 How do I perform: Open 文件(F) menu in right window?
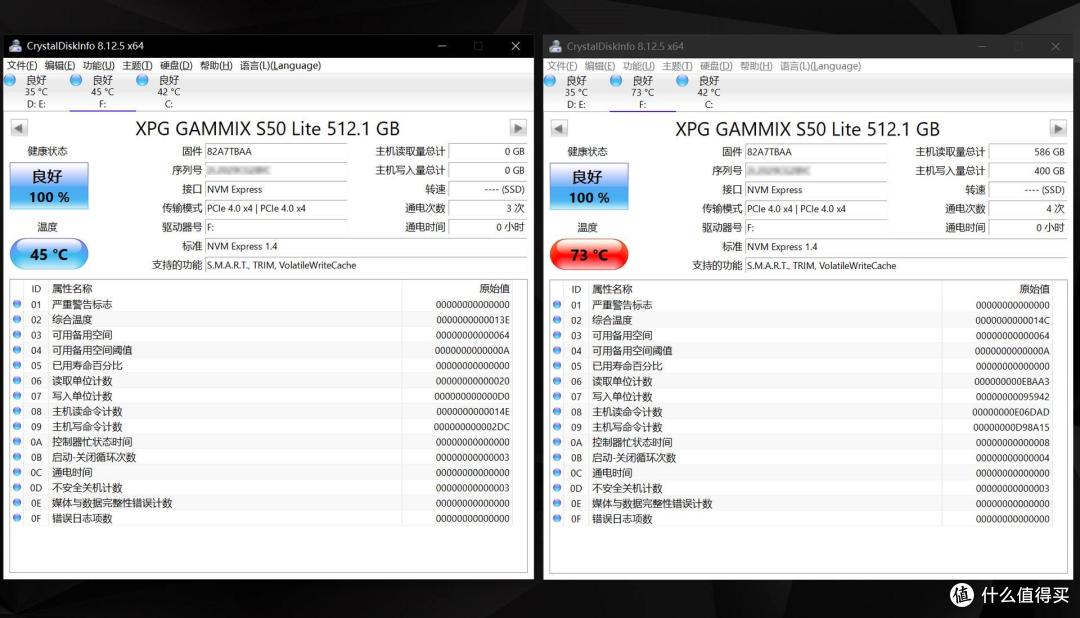click(x=562, y=66)
